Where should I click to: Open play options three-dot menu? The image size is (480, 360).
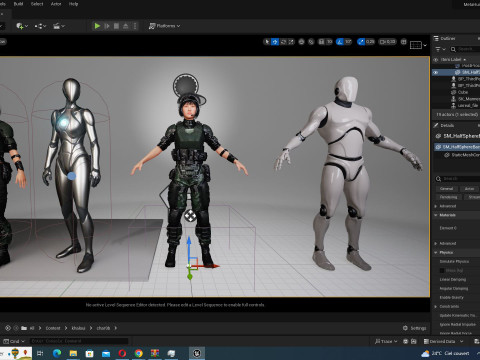(x=135, y=26)
